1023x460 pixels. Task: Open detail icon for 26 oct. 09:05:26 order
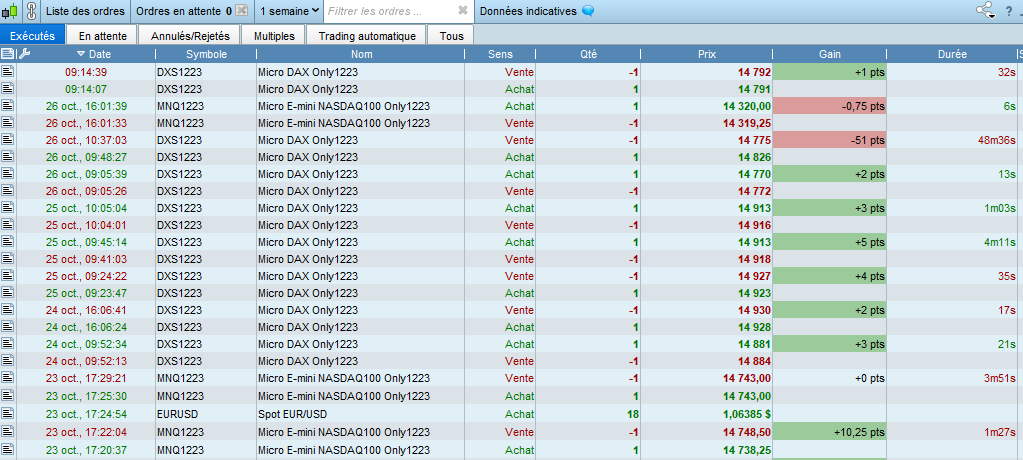pos(8,191)
